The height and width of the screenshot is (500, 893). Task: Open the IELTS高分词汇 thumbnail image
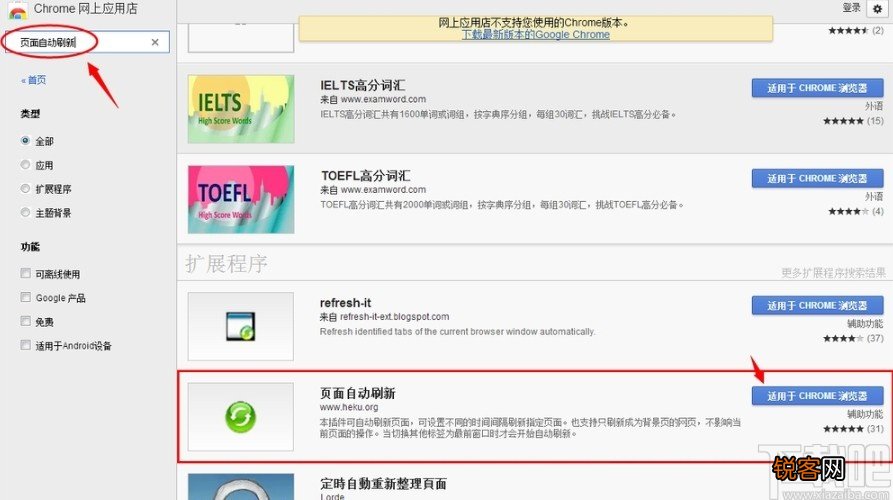pos(241,109)
